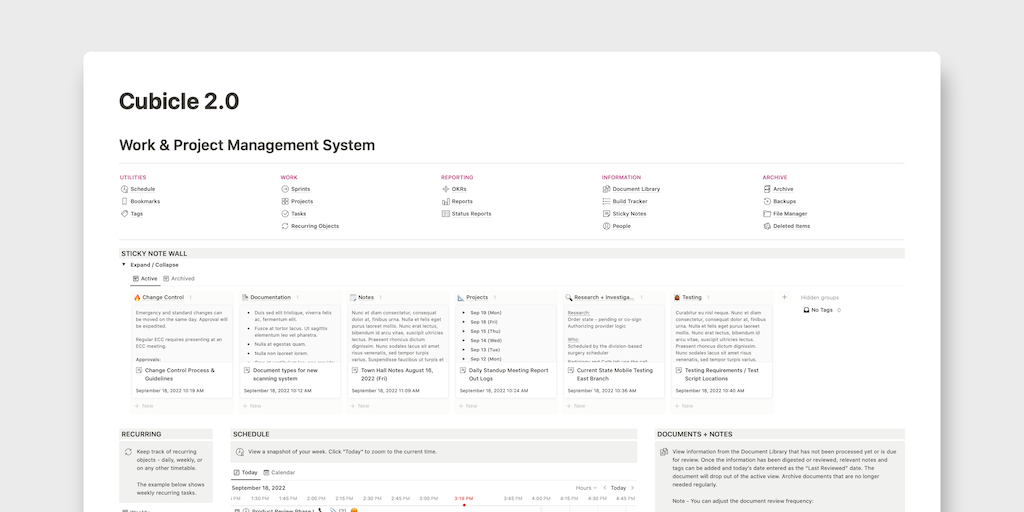Click the Projects group header on sticky wall
This screenshot has height=512, width=1024.
point(477,297)
